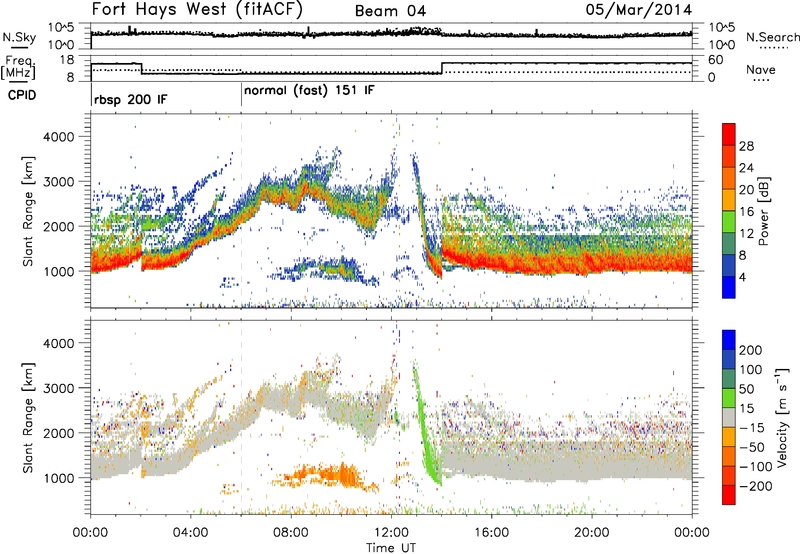Click the '-50' tick on the velocity colorbar
Screen dimensions: 800x554
click(752, 447)
